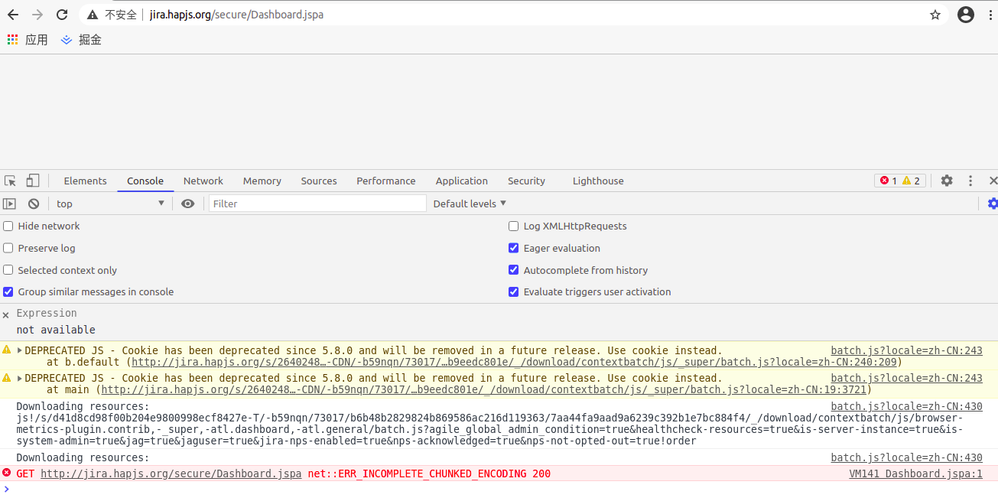Viewport: 998px width, 495px height.
Task: Click the warning icon on second deprecated message
Action: (6, 377)
